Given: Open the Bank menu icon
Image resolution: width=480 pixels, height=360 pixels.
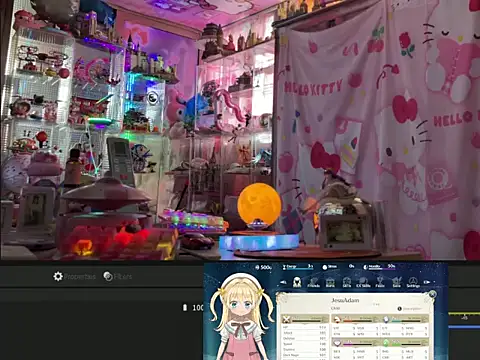Looking at the screenshot, I should point(330,282).
